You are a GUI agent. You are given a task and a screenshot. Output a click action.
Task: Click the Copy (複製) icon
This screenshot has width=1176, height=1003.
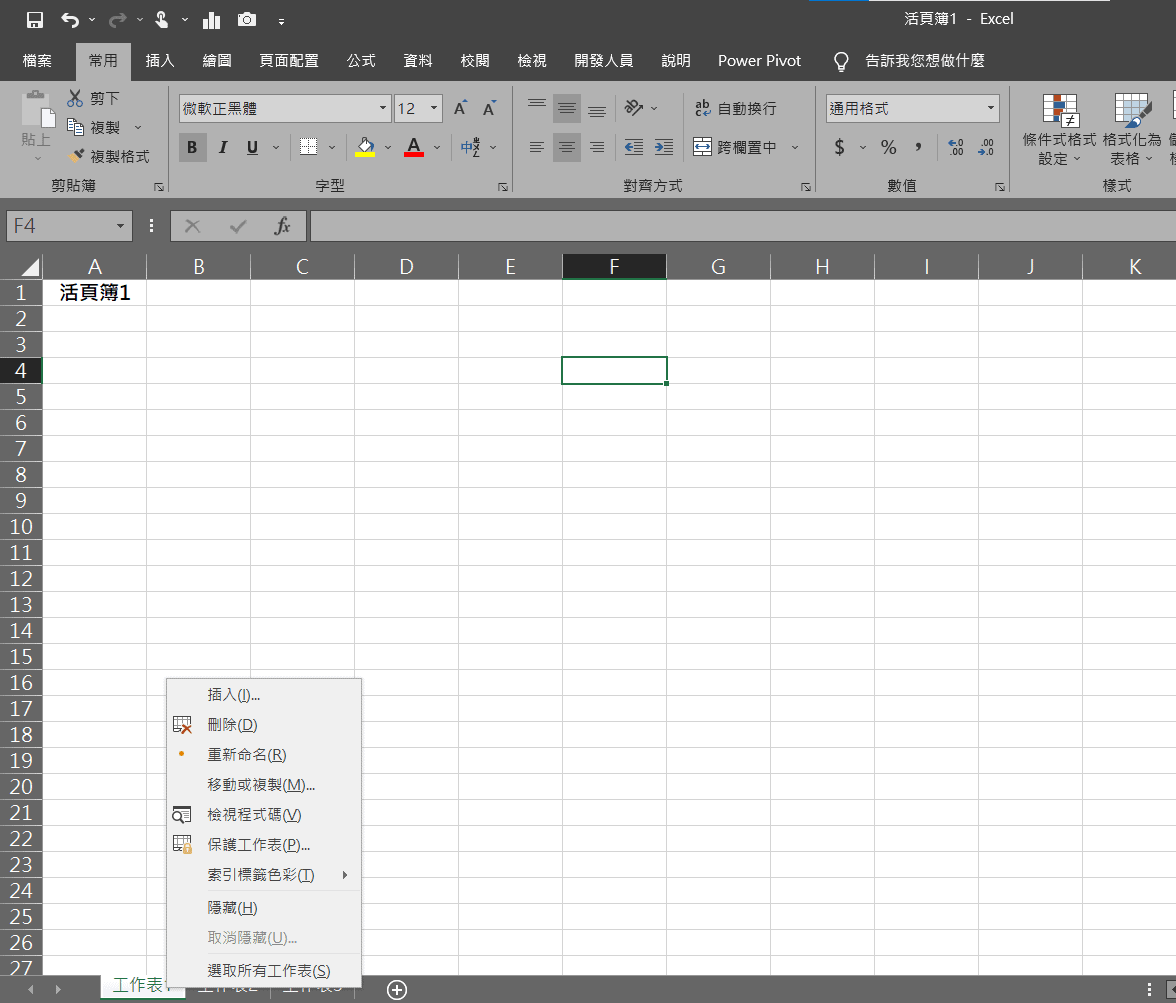pyautogui.click(x=75, y=127)
